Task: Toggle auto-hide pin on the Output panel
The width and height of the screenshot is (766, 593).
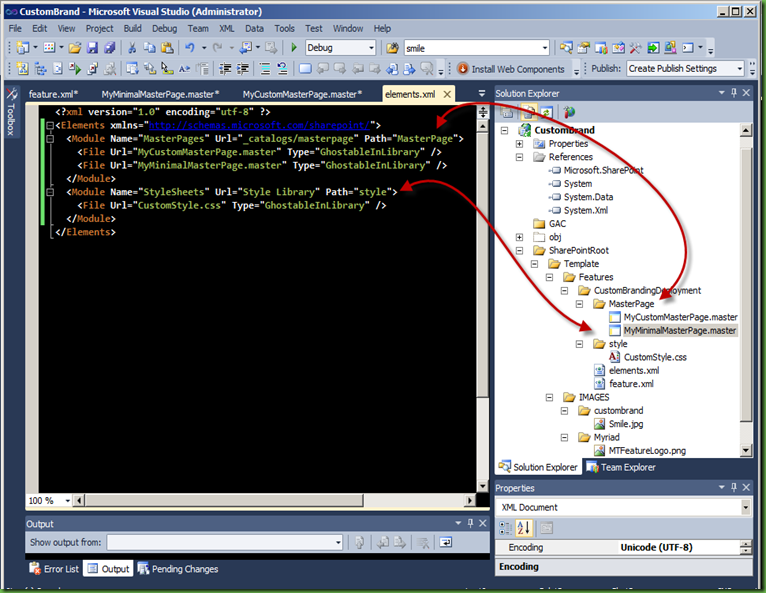Action: [x=470, y=523]
